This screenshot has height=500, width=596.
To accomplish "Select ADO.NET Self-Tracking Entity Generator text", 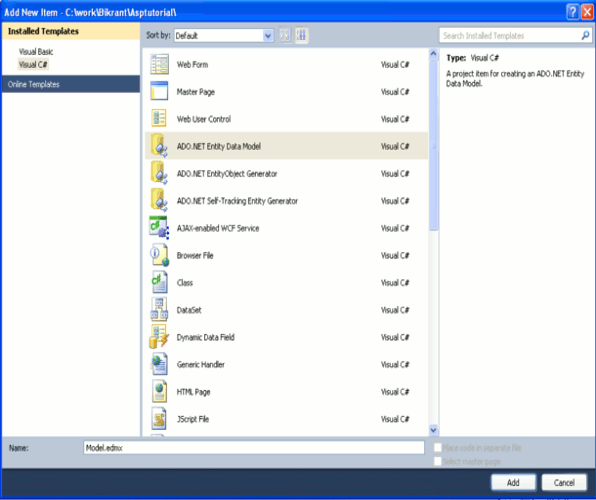I will [x=237, y=201].
